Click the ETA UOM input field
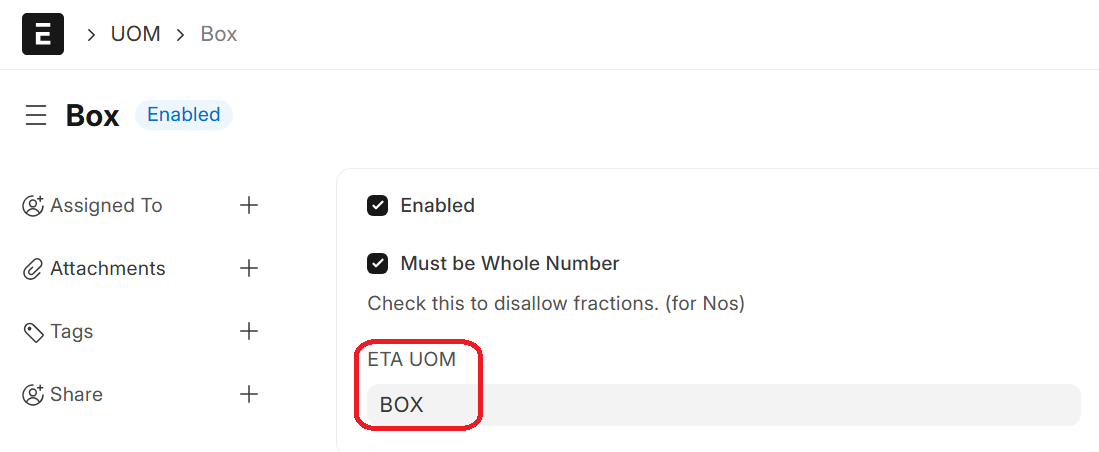The height and width of the screenshot is (452, 1099). coord(723,405)
